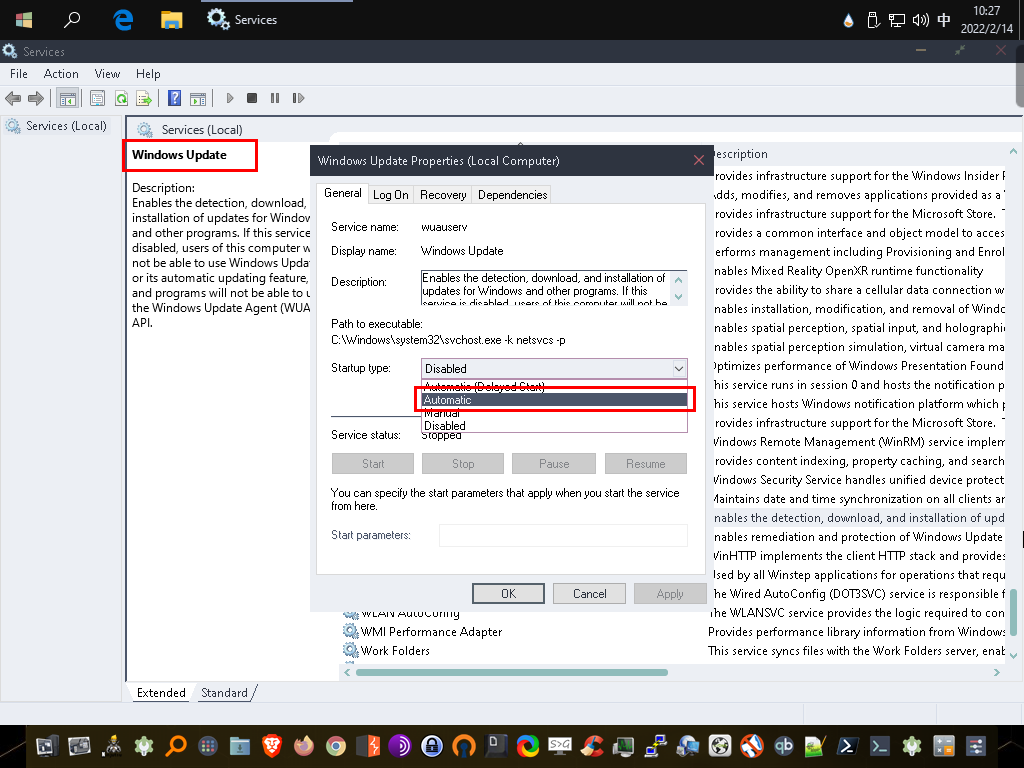Choose Disabled in the dropdown list

(x=554, y=426)
